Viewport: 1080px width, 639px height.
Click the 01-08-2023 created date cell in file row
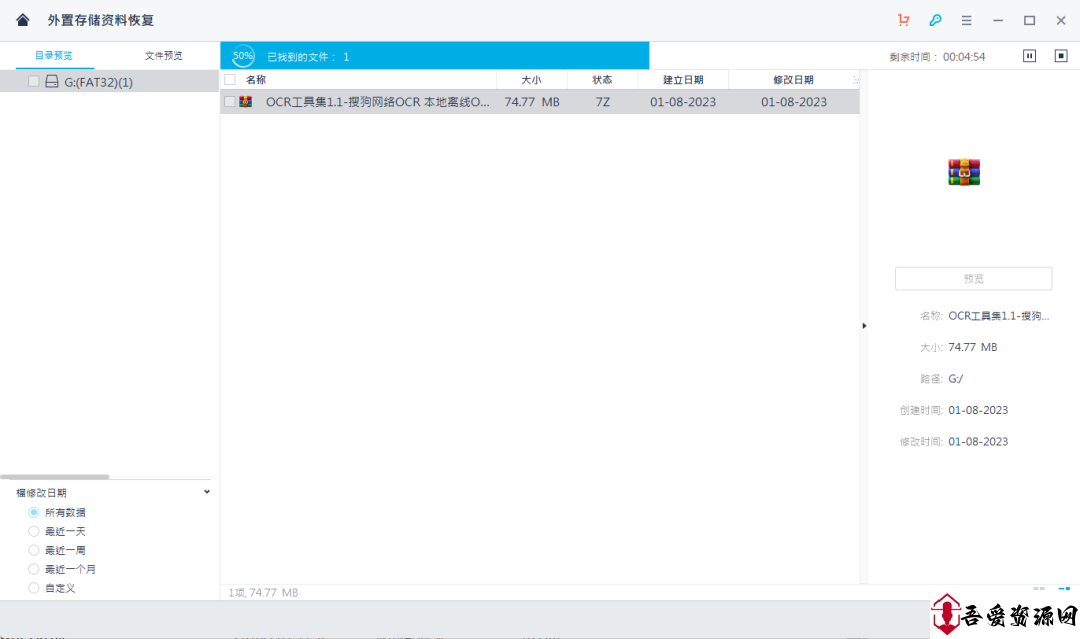pos(683,102)
